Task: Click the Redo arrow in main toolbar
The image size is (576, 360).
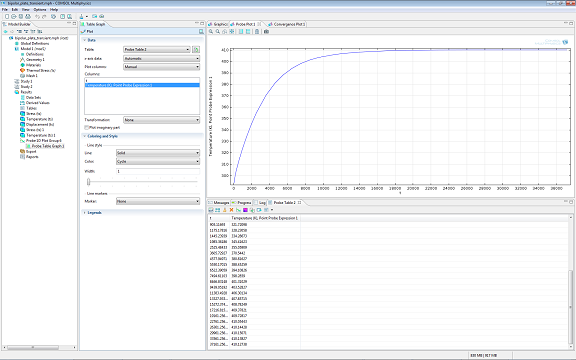Action: tap(44, 17)
